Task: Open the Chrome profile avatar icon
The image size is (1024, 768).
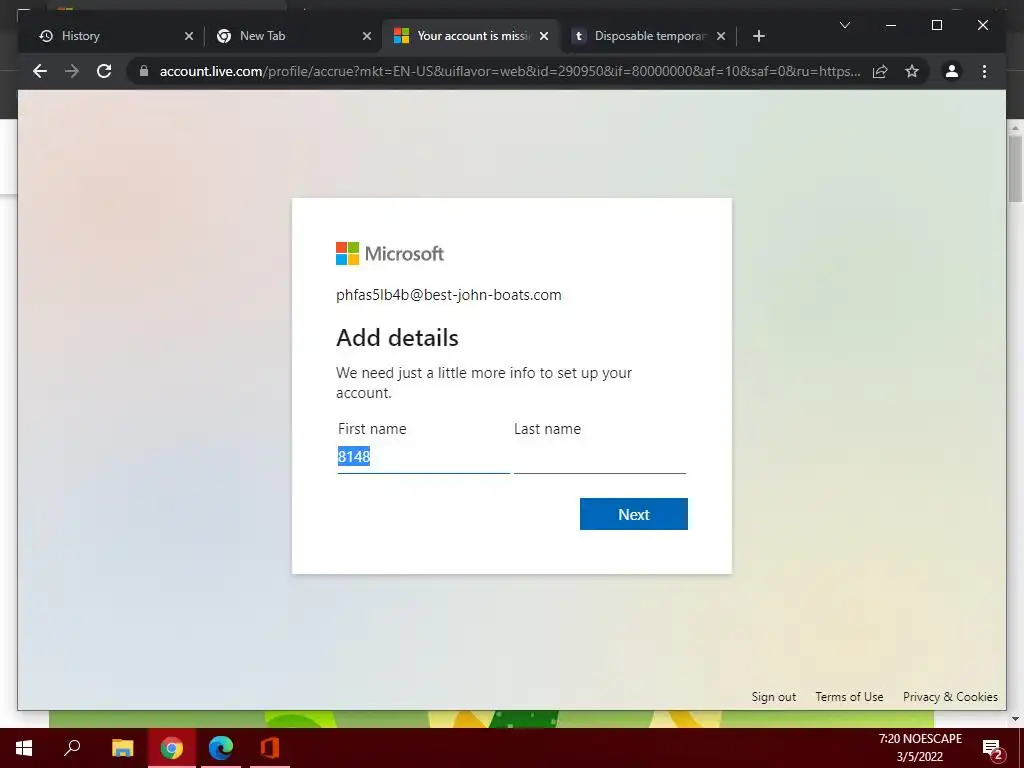Action: 952,71
